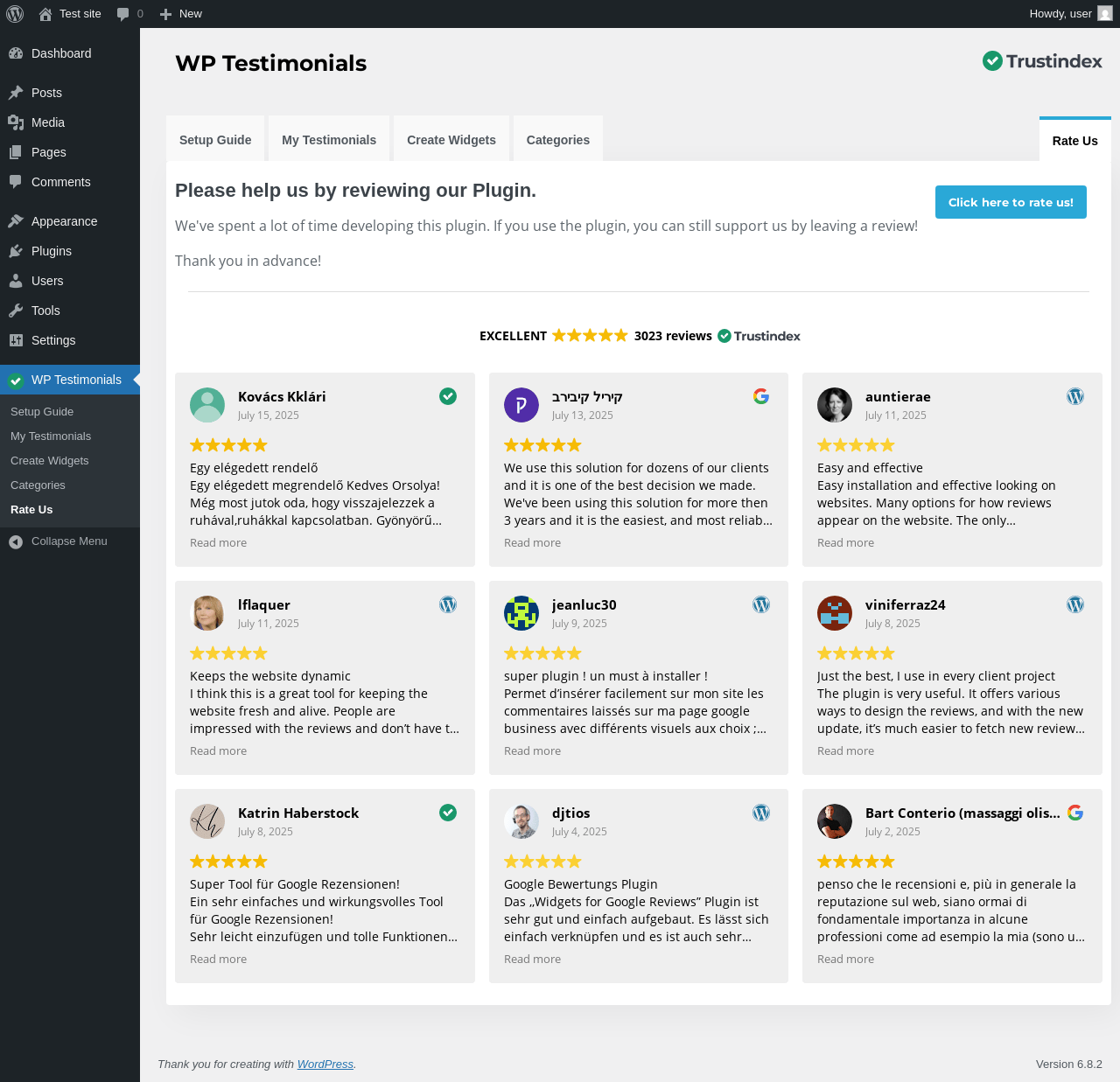Open the comments bubble icon in admin bar
This screenshot has height=1082, width=1120.
coord(122,14)
